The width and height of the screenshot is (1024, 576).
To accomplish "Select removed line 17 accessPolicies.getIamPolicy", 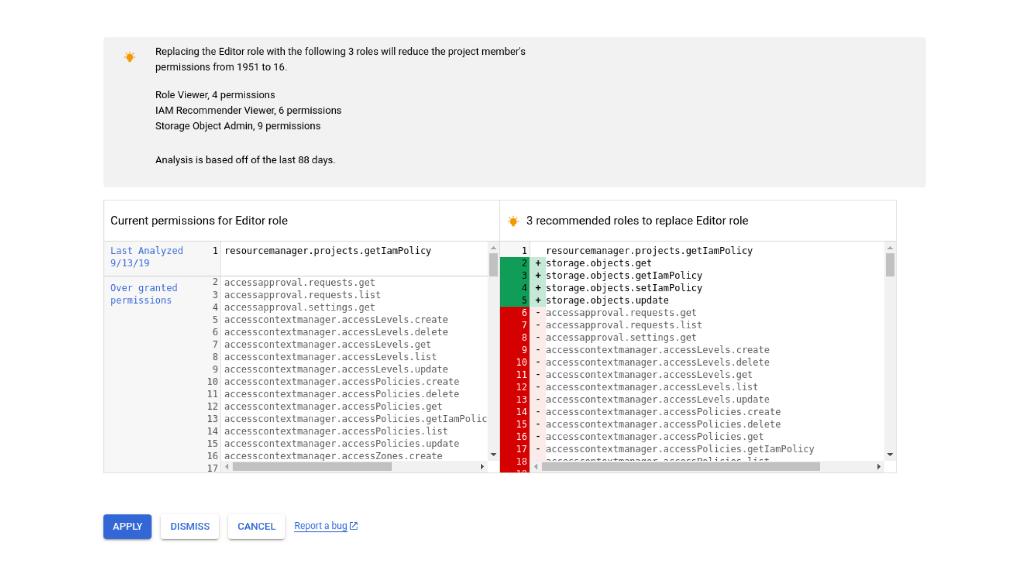I will point(680,449).
